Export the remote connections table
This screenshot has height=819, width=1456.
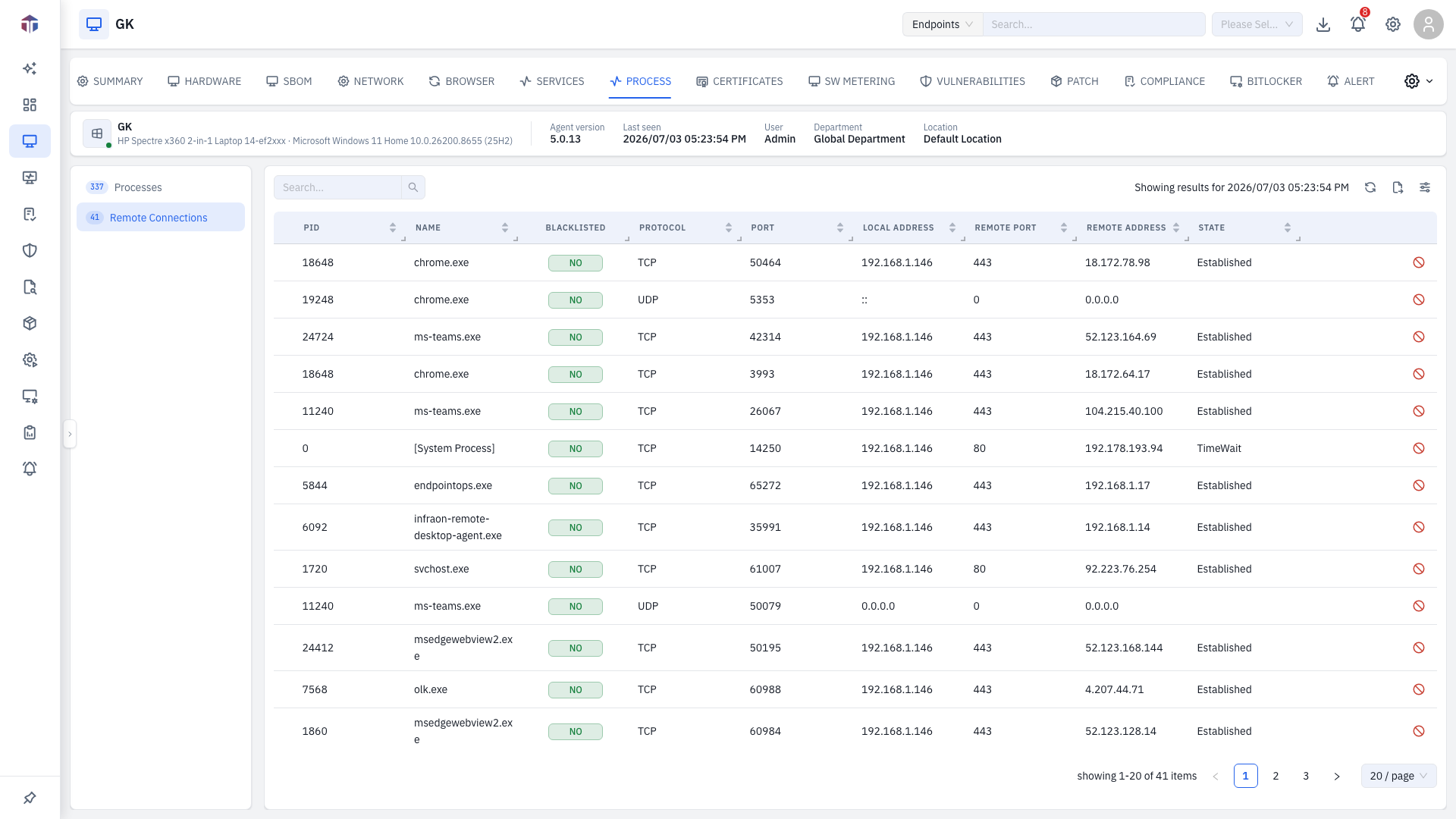pyautogui.click(x=1398, y=187)
